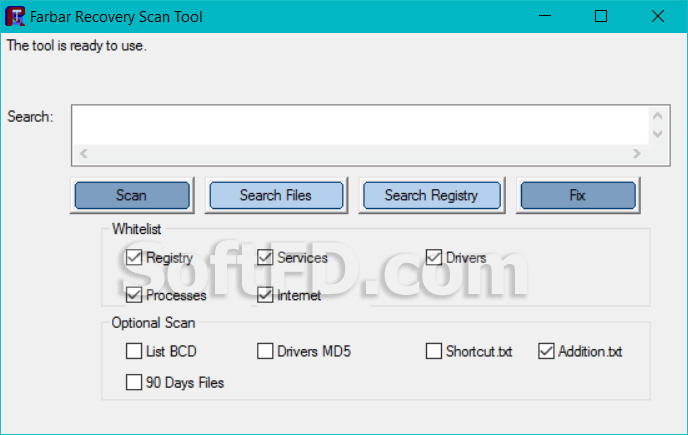
Task: Uncheck the Drivers whitelist checkbox
Action: [434, 257]
